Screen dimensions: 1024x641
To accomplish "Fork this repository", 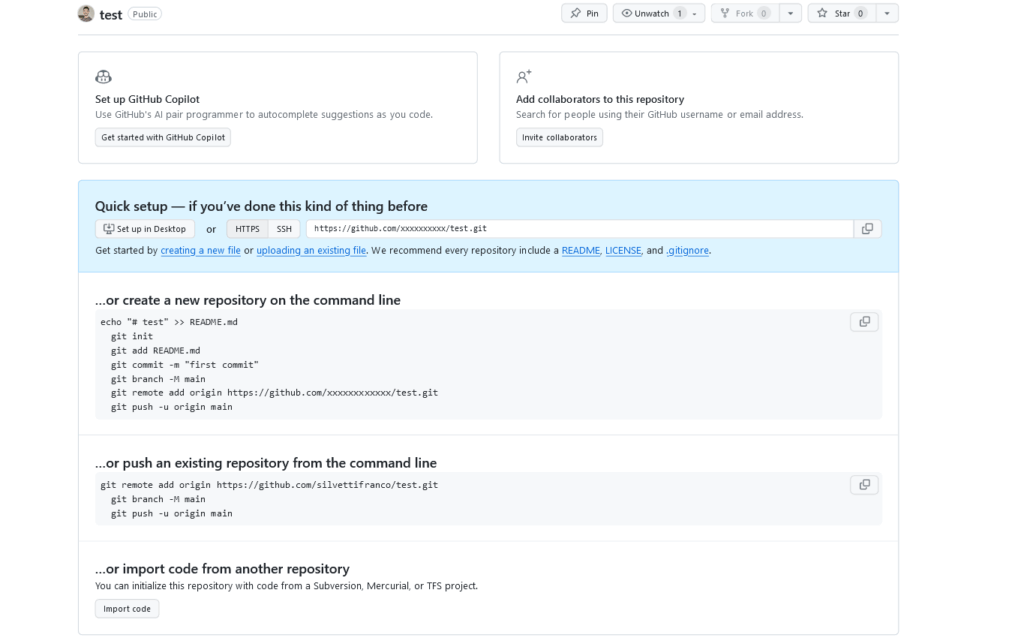I will tap(745, 13).
